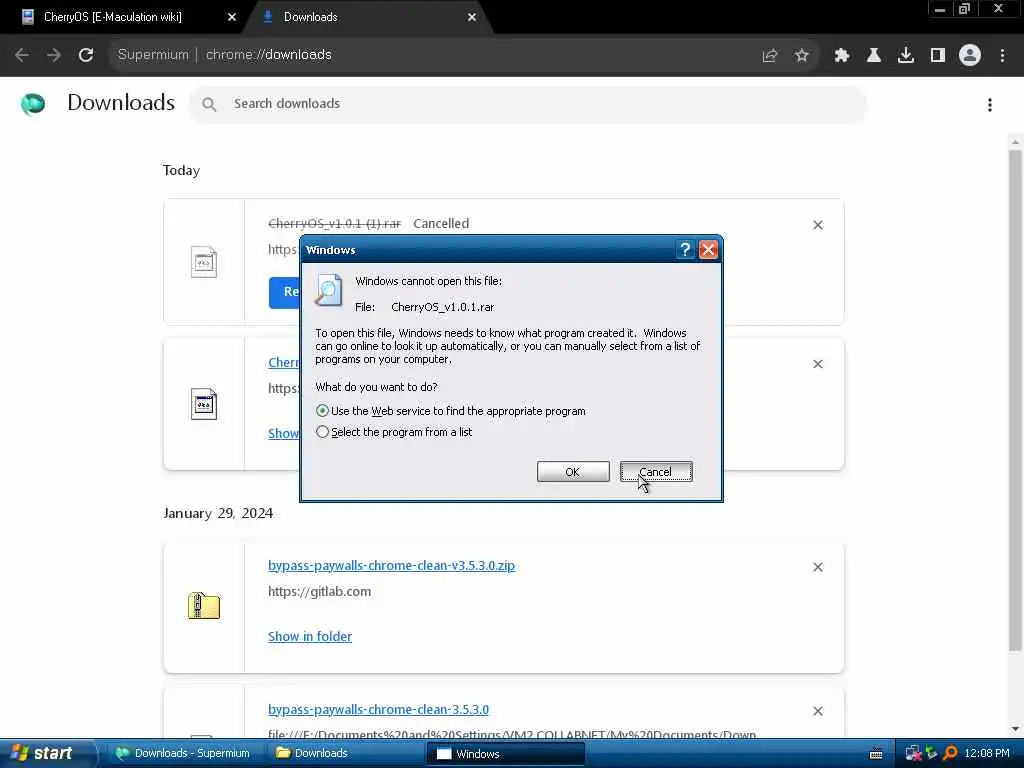Screen dimensions: 1024x768
Task: Bookmark this page with the star icon
Action: point(802,56)
